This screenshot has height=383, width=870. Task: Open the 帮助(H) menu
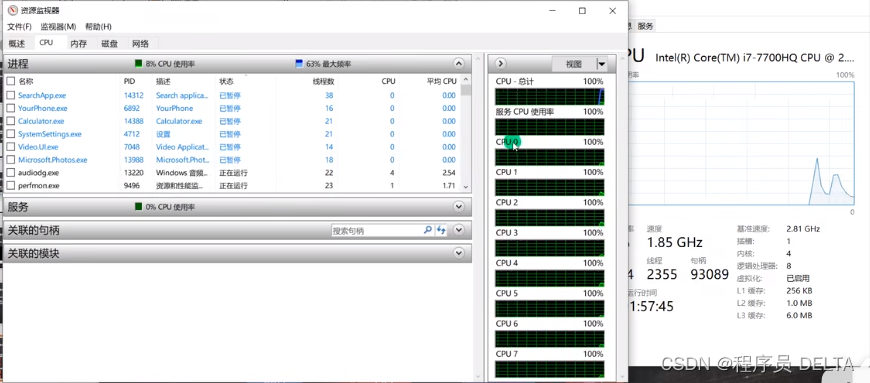point(98,27)
